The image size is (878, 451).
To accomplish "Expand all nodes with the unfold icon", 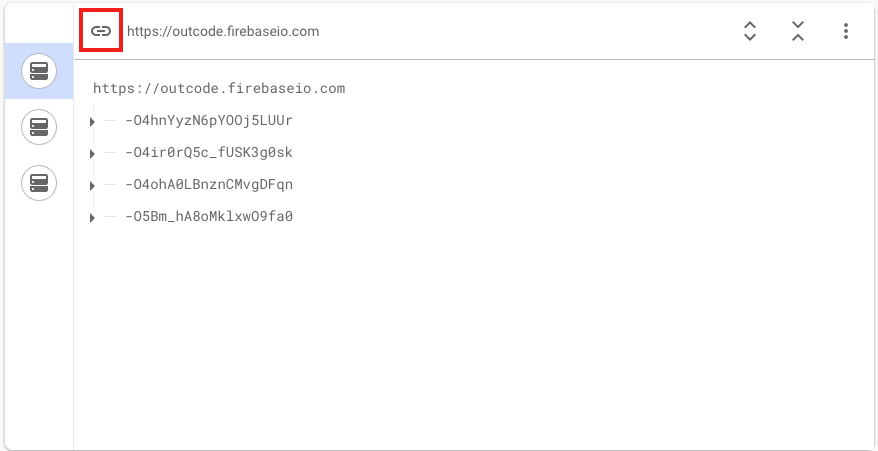I will pyautogui.click(x=750, y=31).
